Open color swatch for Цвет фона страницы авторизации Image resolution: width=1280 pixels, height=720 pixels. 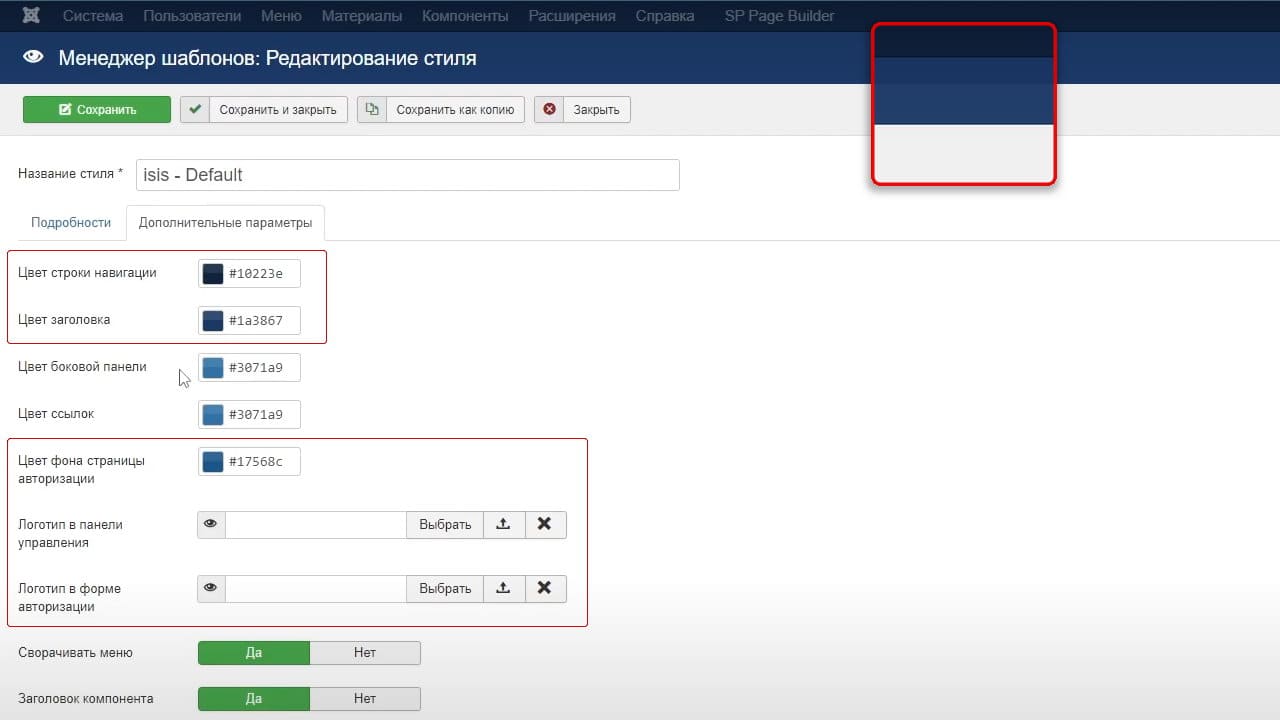pos(213,461)
